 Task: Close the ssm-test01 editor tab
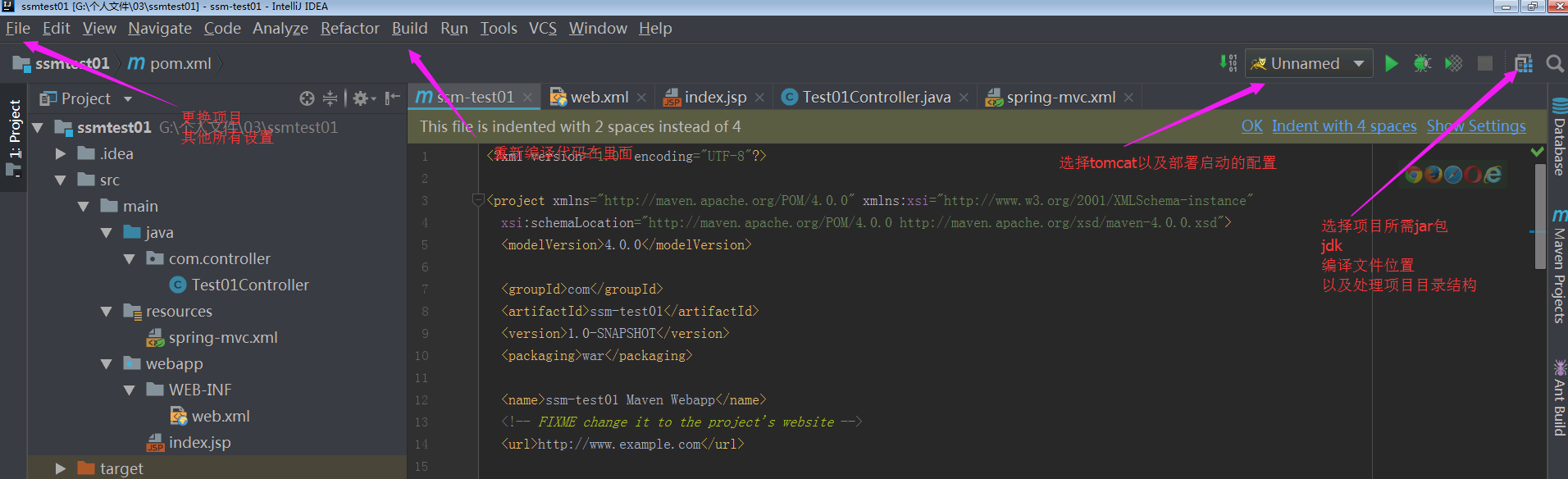[527, 98]
